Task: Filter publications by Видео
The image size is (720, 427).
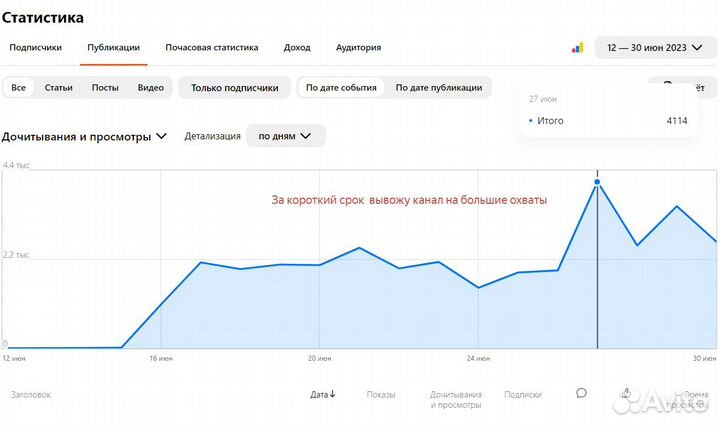Action: [151, 88]
